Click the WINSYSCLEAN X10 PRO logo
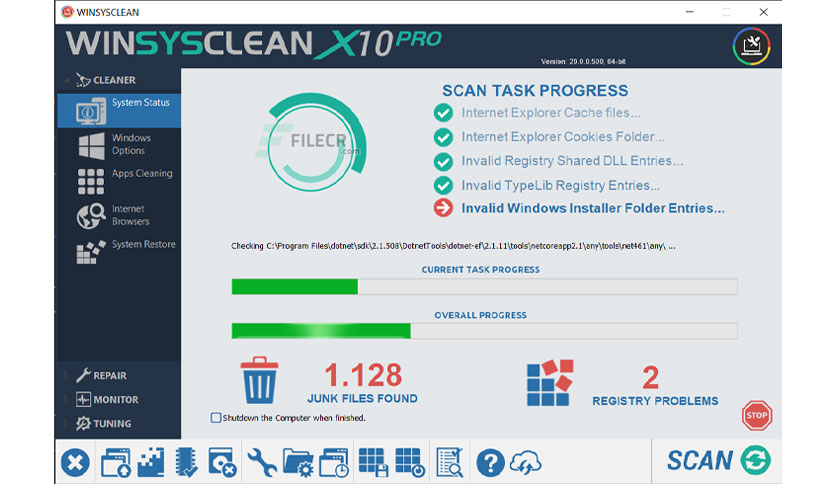 [254, 44]
